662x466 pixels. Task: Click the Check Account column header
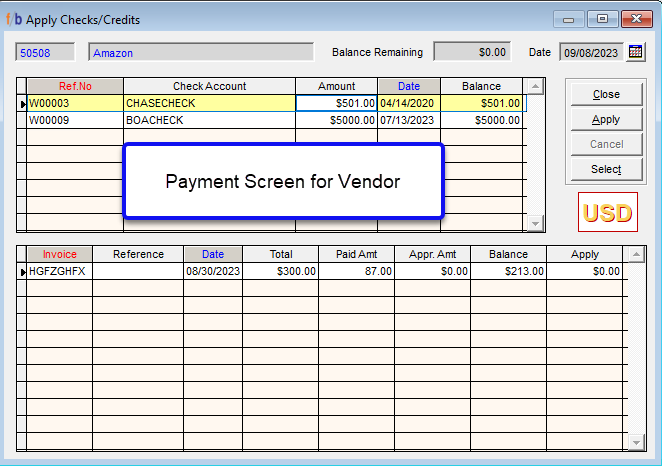pyautogui.click(x=209, y=86)
